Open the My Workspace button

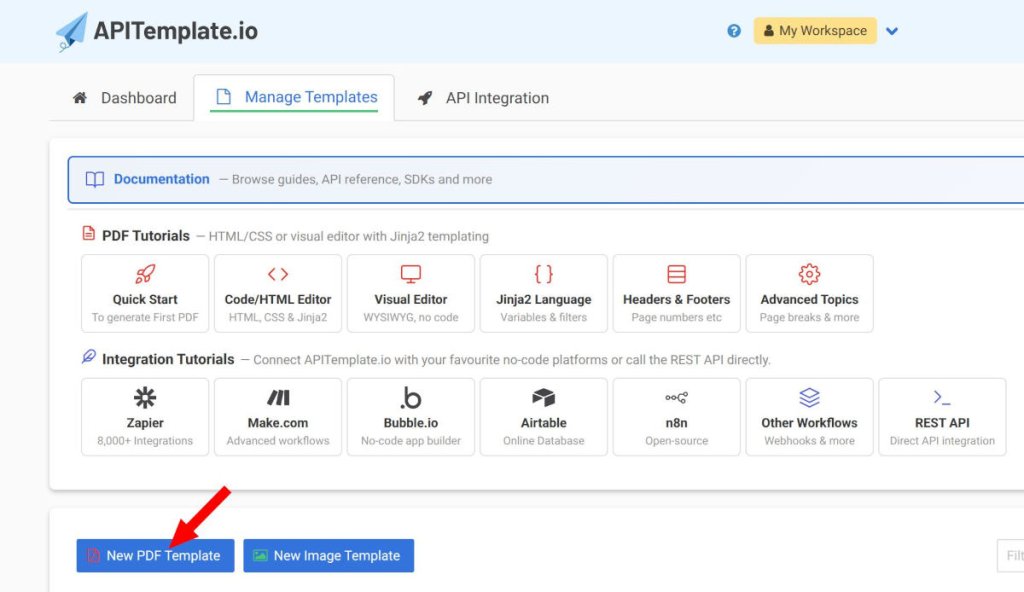pyautogui.click(x=815, y=31)
